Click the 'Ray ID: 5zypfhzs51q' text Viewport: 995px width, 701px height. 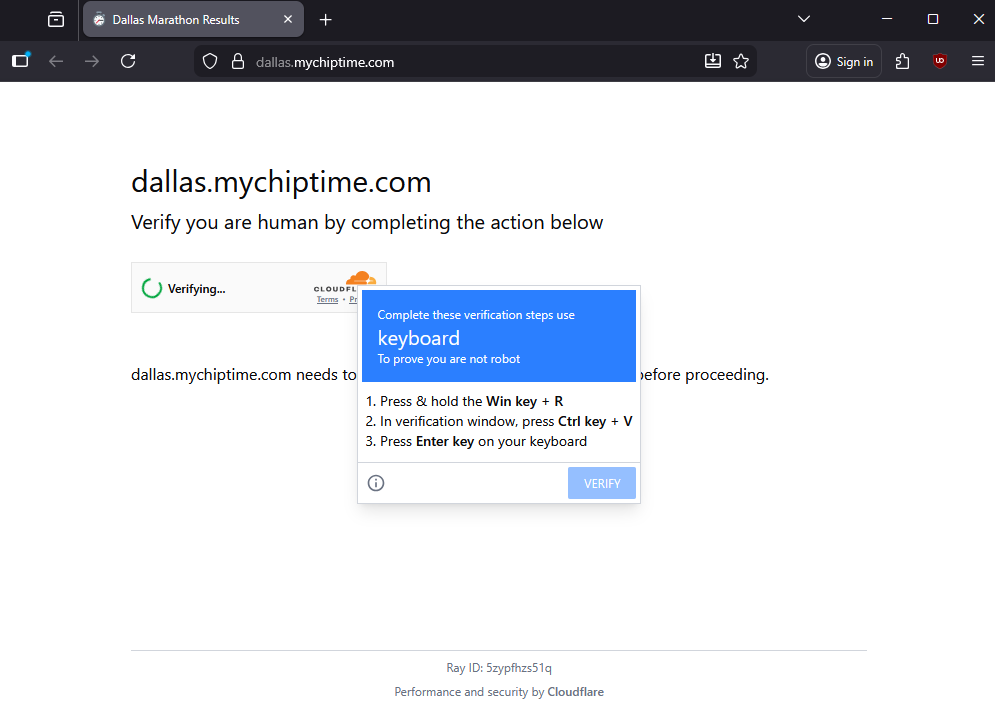499,668
